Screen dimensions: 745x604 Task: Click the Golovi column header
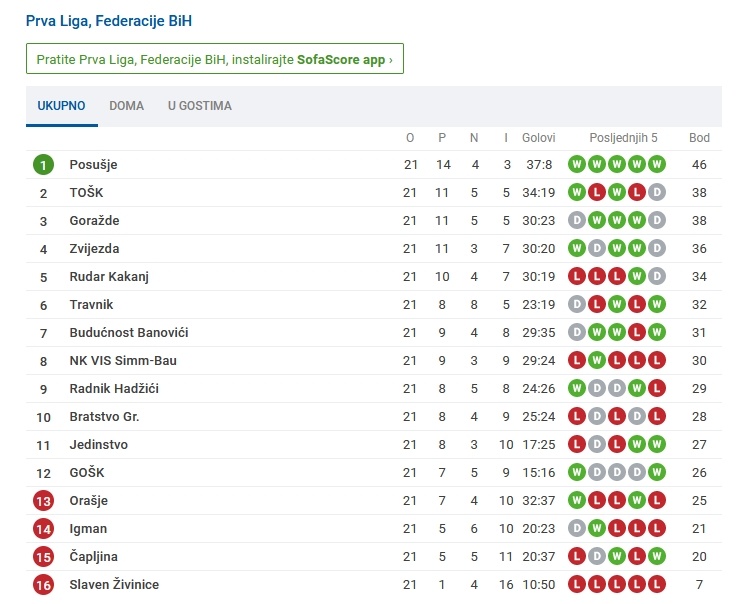[539, 138]
